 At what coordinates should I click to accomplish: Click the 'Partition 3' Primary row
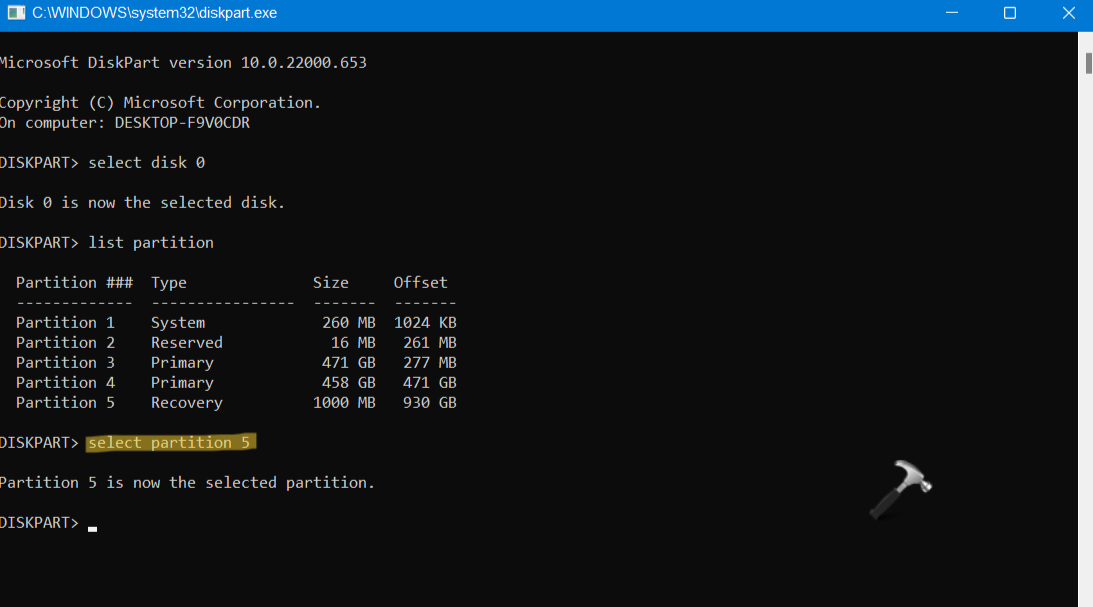pyautogui.click(x=236, y=362)
